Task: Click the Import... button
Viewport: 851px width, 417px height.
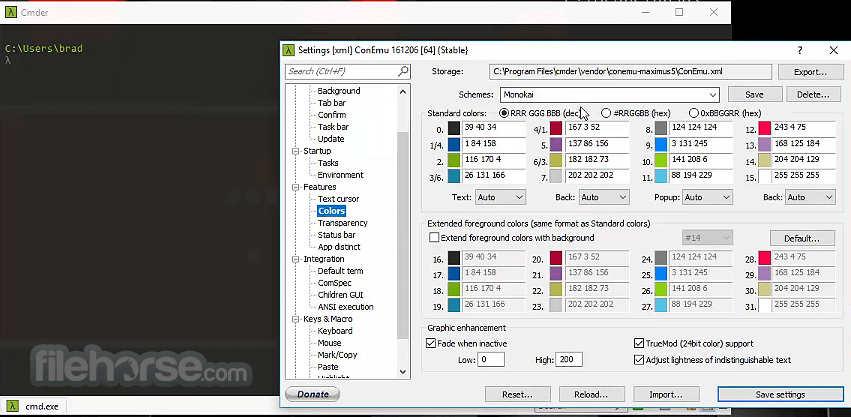Action: [x=666, y=395]
